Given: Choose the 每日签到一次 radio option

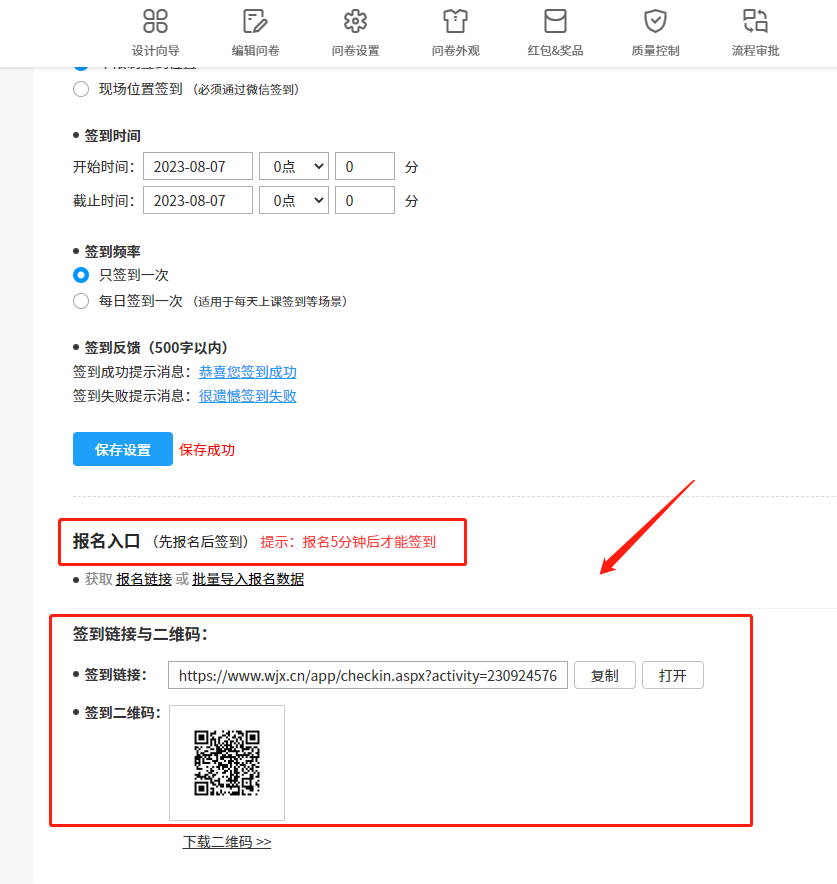Looking at the screenshot, I should 81,301.
